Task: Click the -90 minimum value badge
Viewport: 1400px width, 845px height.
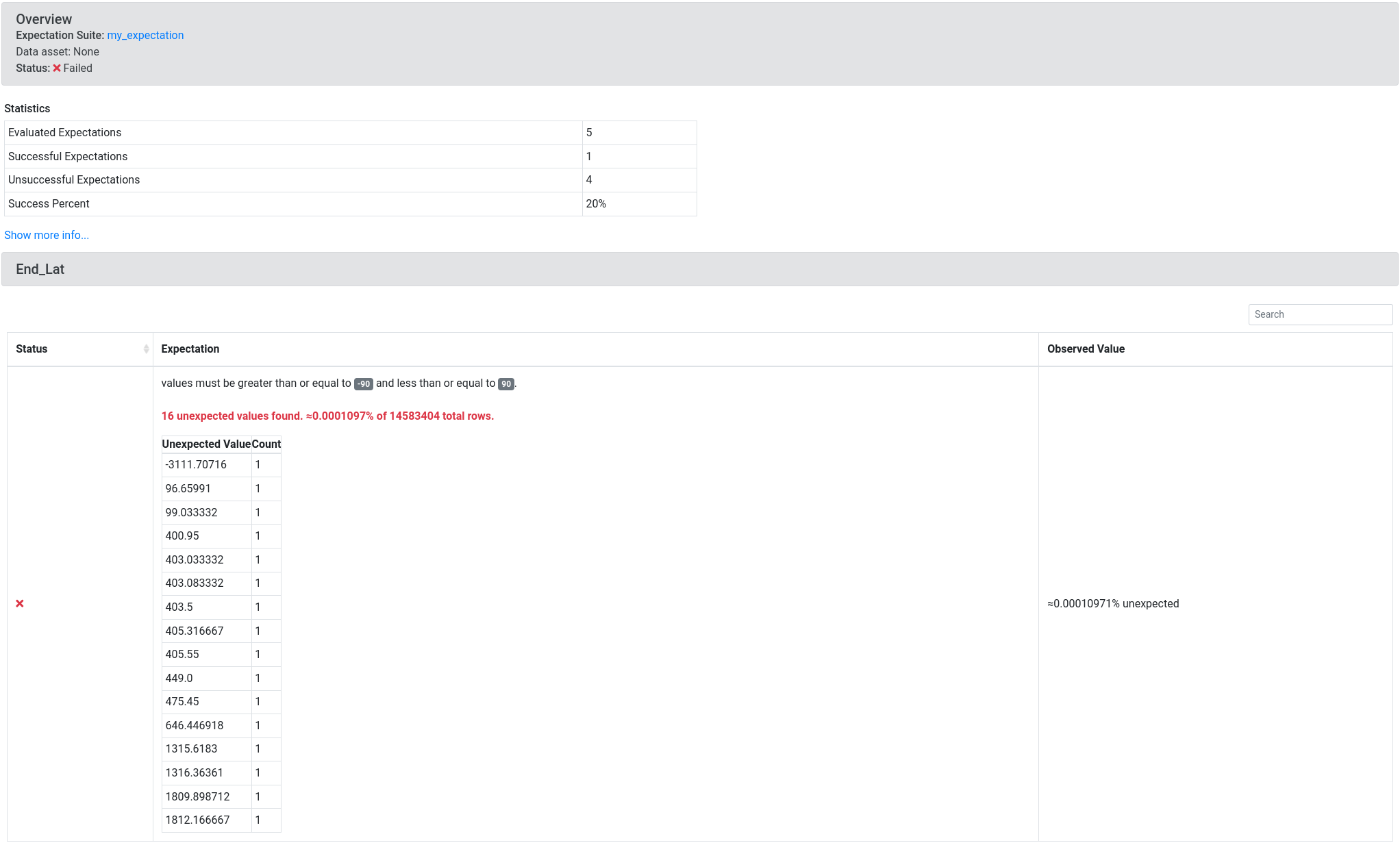Action: coord(362,383)
